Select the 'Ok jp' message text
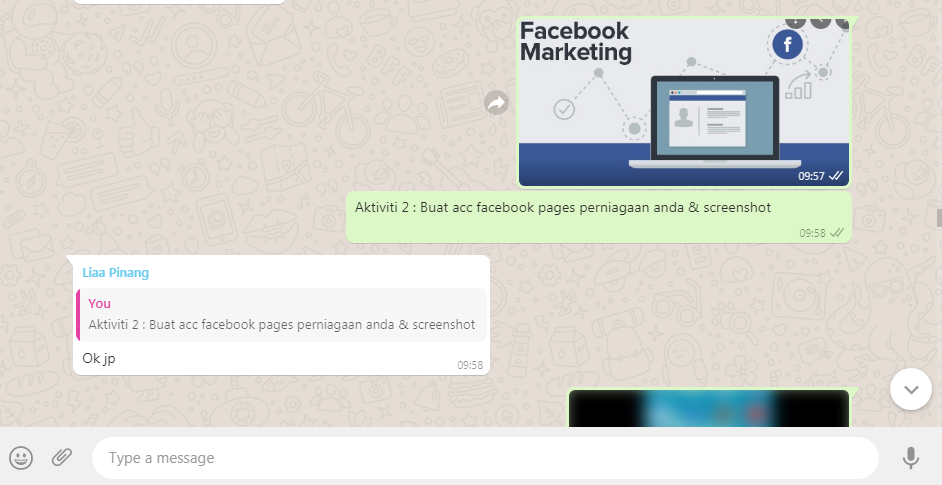This screenshot has height=485, width=942. click(x=99, y=358)
